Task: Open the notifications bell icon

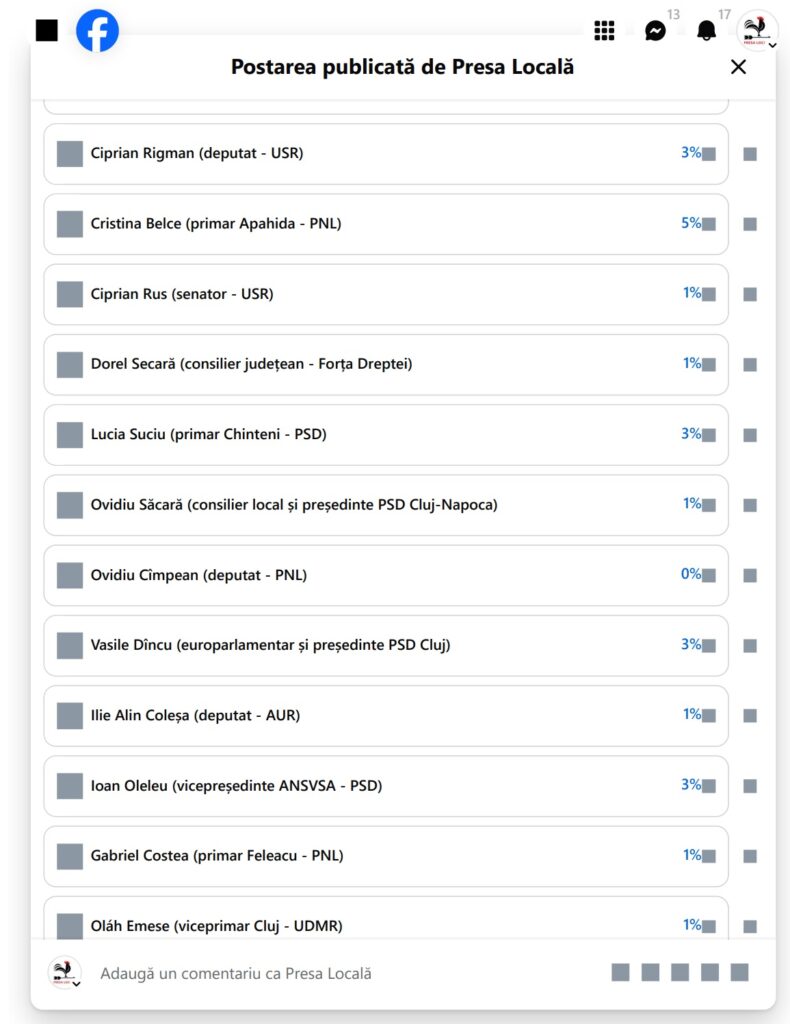Action: 706,30
